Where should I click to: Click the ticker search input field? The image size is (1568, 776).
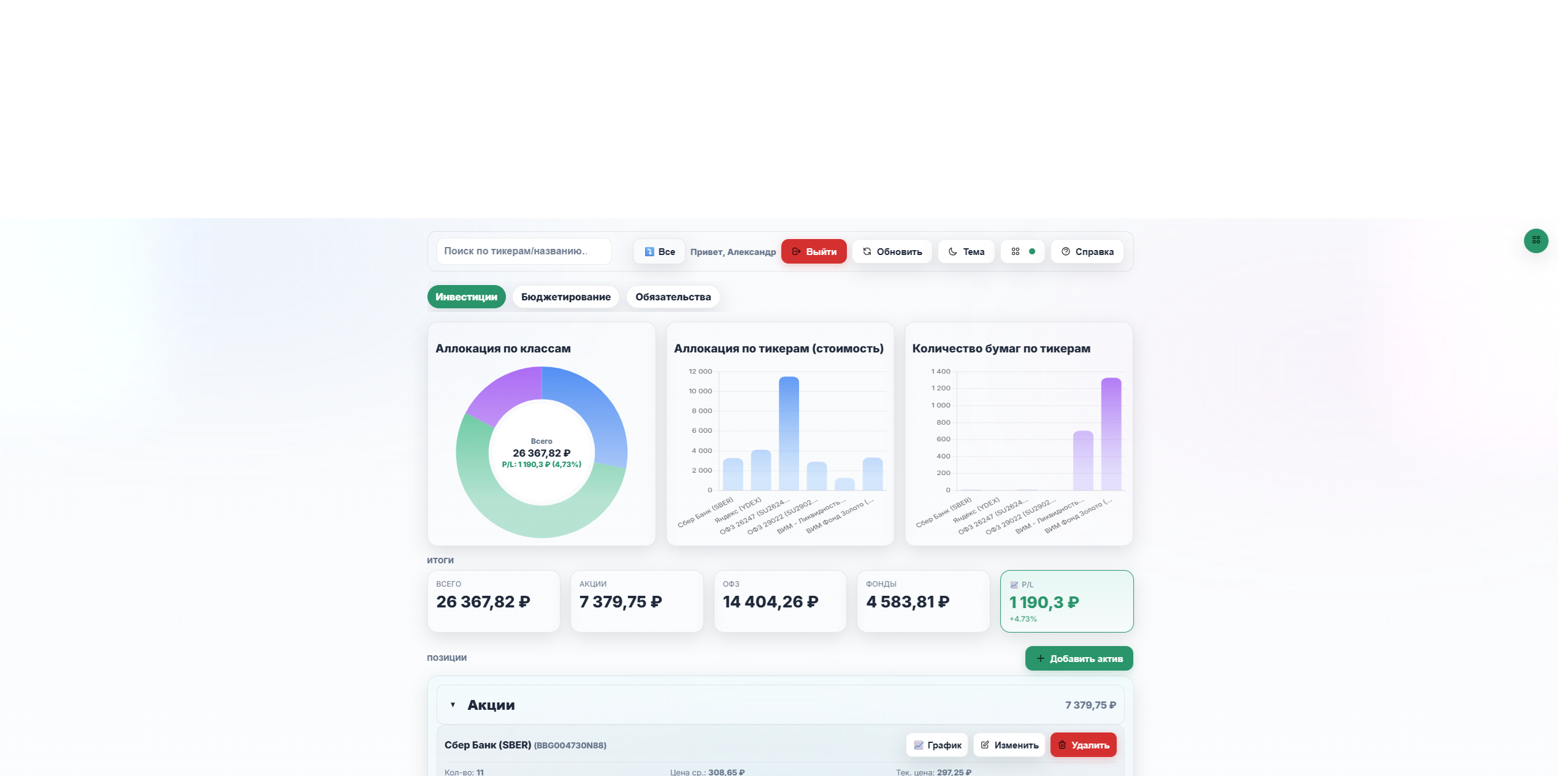point(524,251)
